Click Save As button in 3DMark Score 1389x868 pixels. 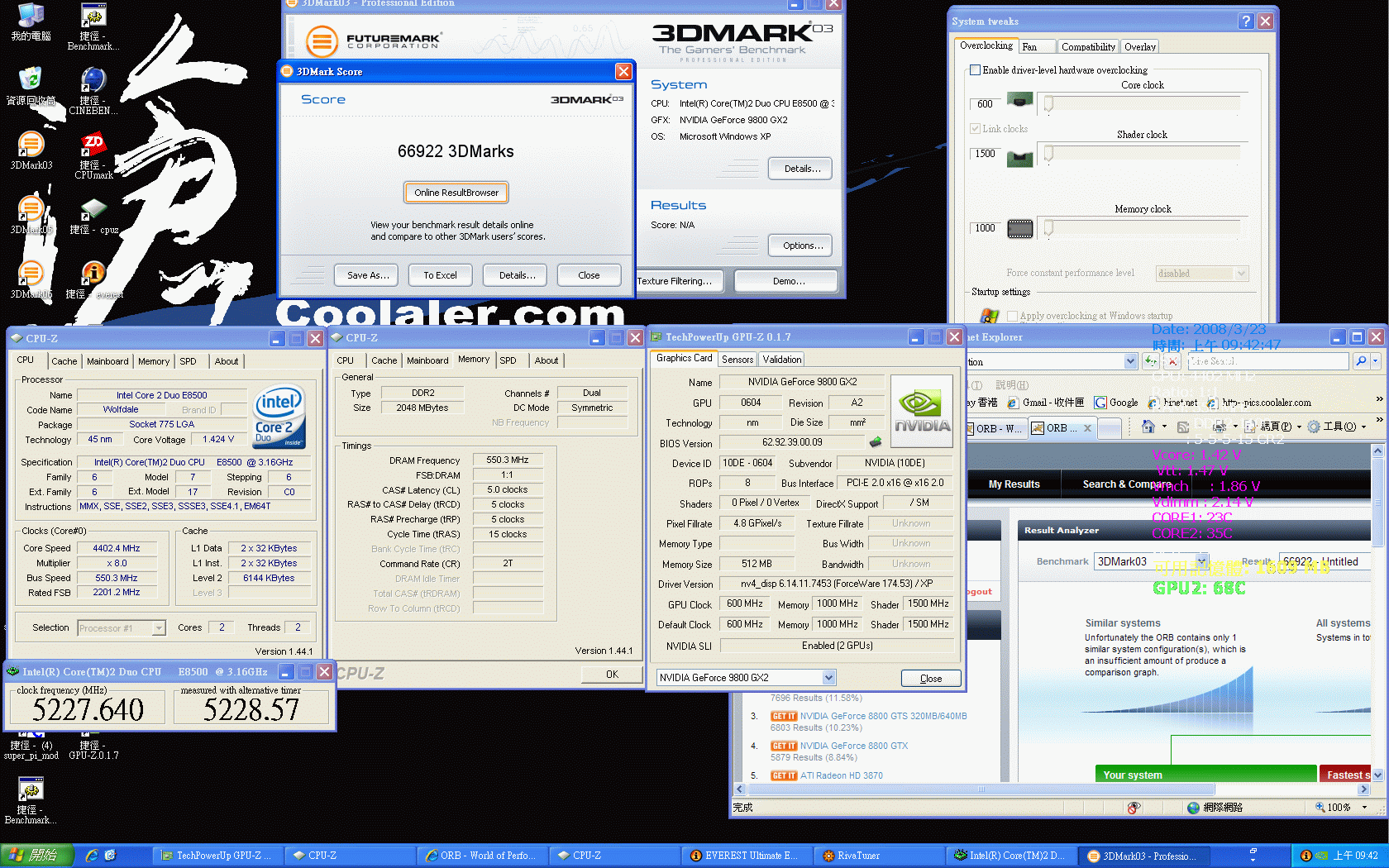point(367,275)
